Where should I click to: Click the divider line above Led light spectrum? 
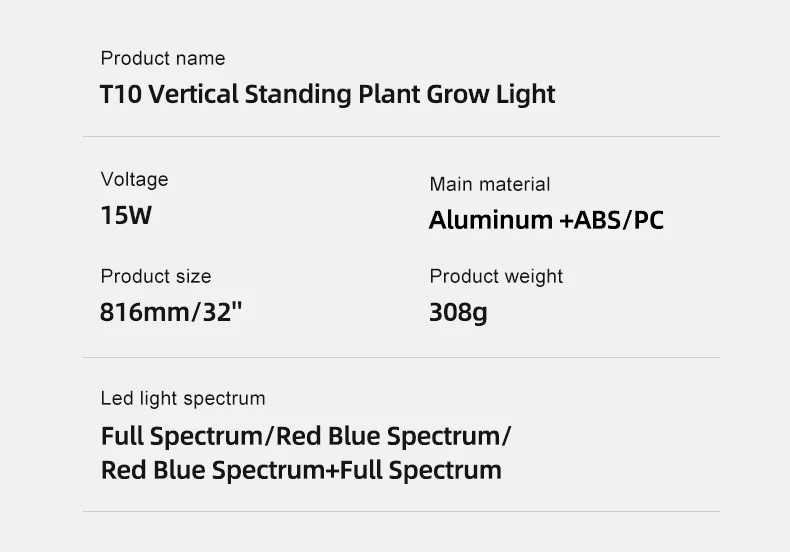pos(400,357)
